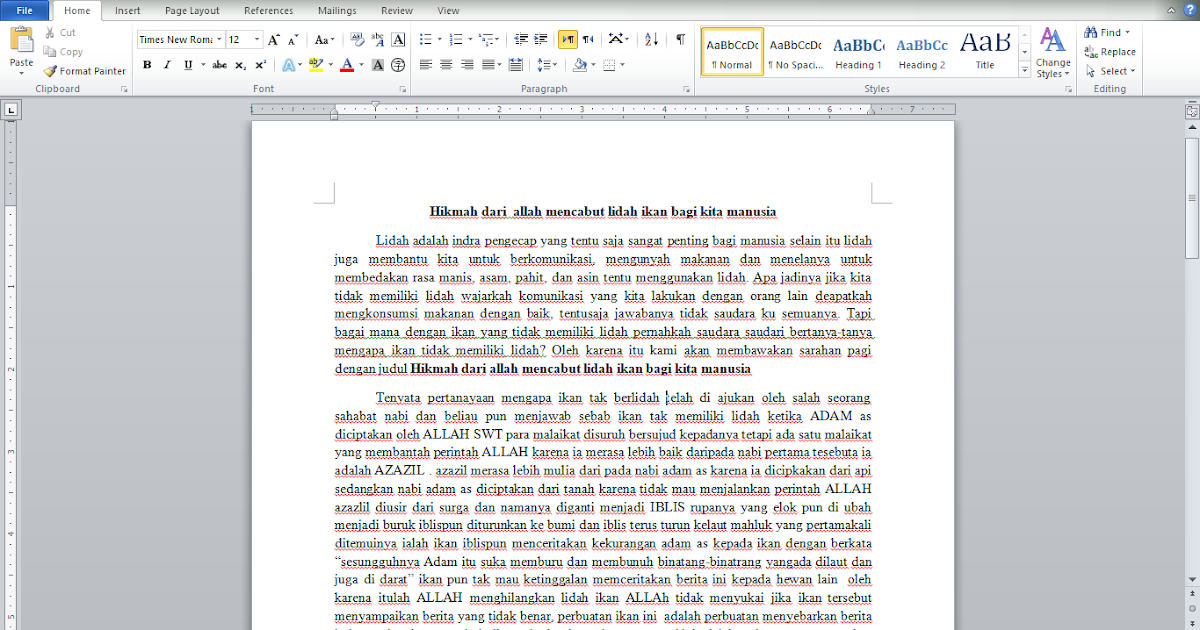Click the Sort A-Z icon
Viewport: 1200px width, 630px height.
(x=651, y=40)
